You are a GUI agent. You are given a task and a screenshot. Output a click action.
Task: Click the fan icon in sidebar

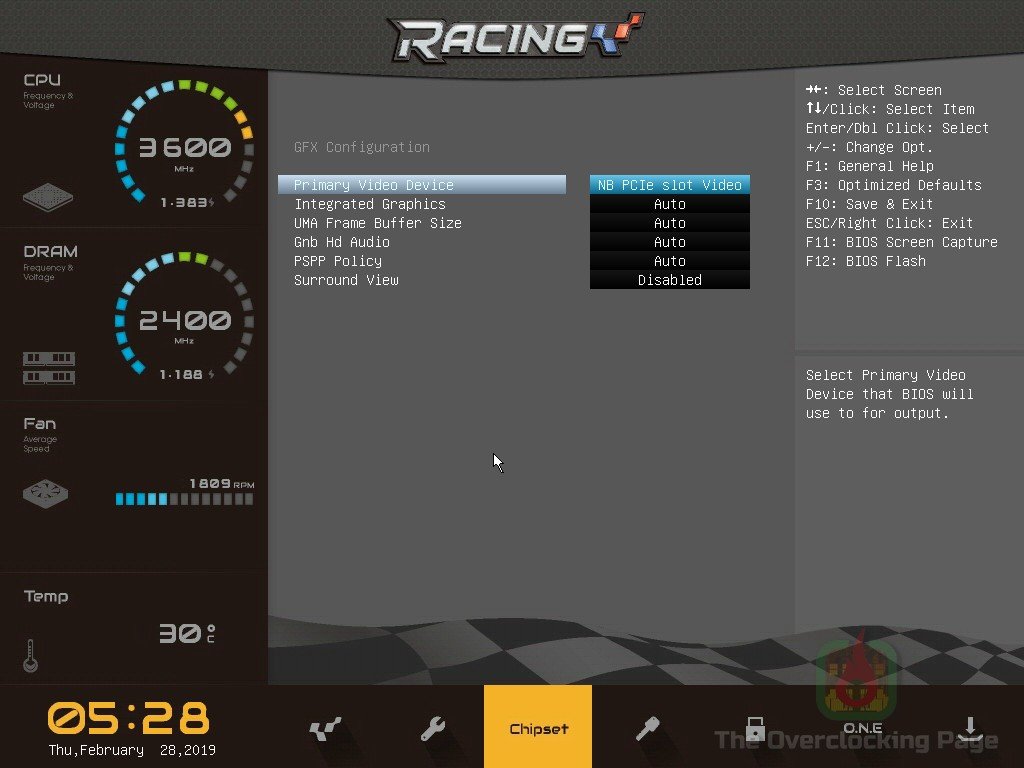[x=46, y=494]
